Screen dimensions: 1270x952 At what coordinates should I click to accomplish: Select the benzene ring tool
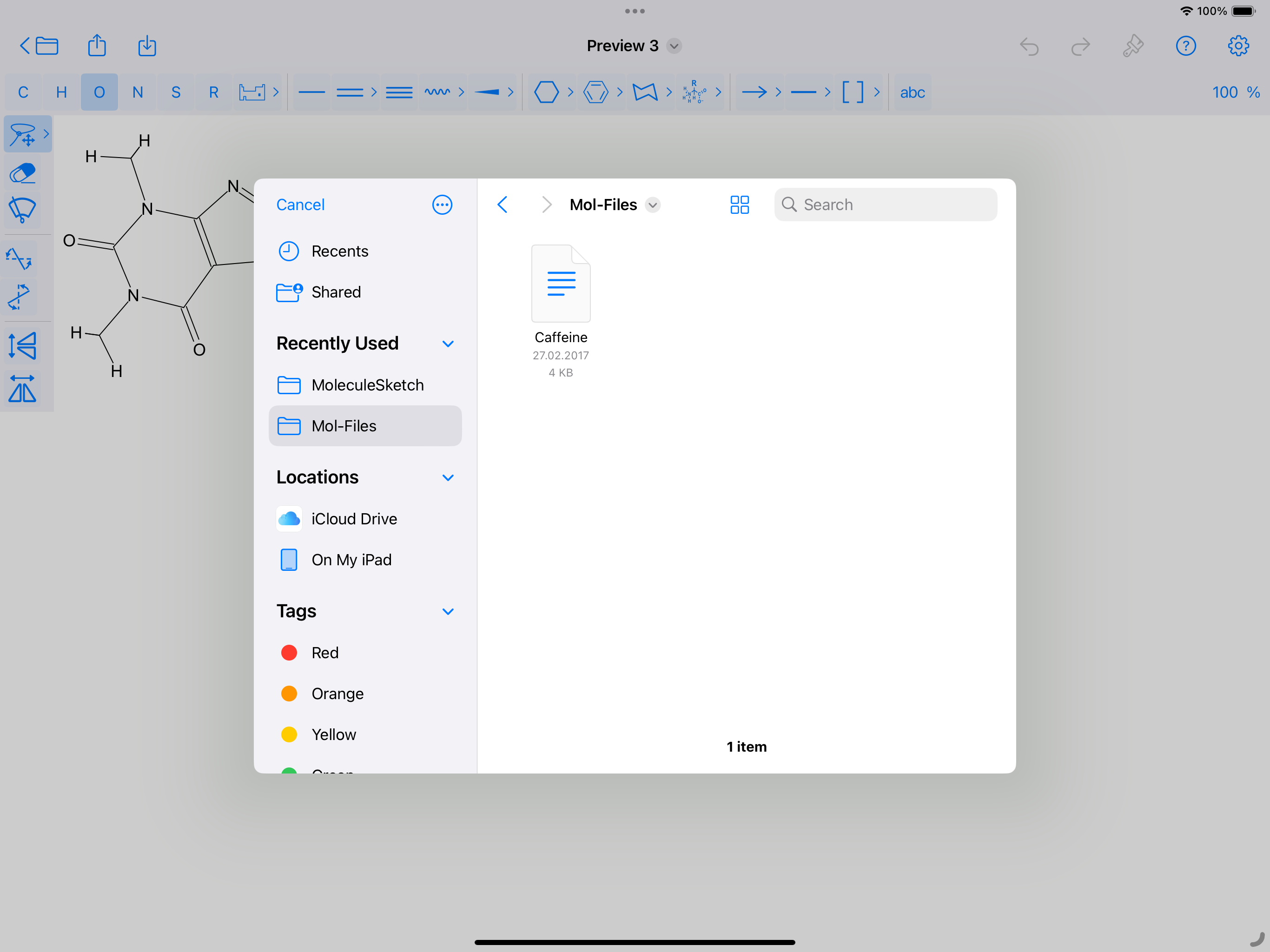(595, 92)
